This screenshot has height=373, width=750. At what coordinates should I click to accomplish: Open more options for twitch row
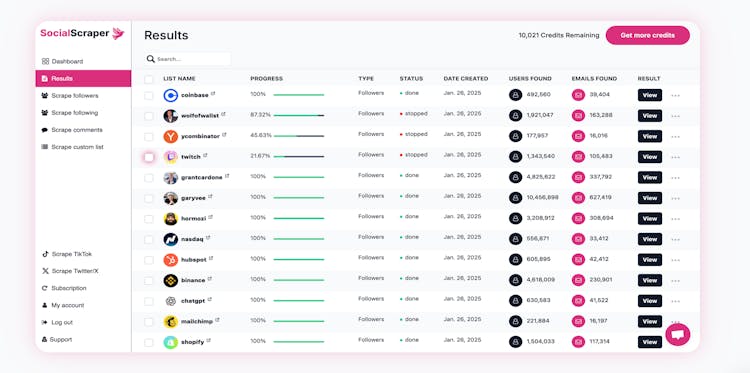(x=675, y=157)
